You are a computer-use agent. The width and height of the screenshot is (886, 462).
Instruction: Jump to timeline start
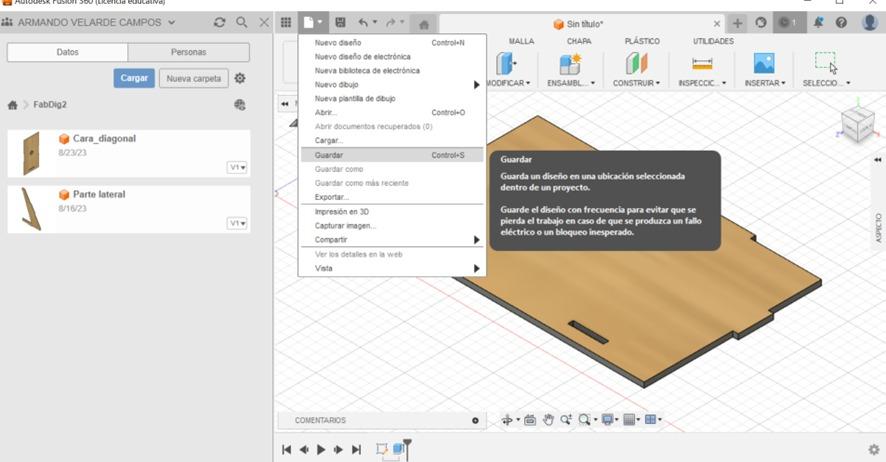coord(286,450)
